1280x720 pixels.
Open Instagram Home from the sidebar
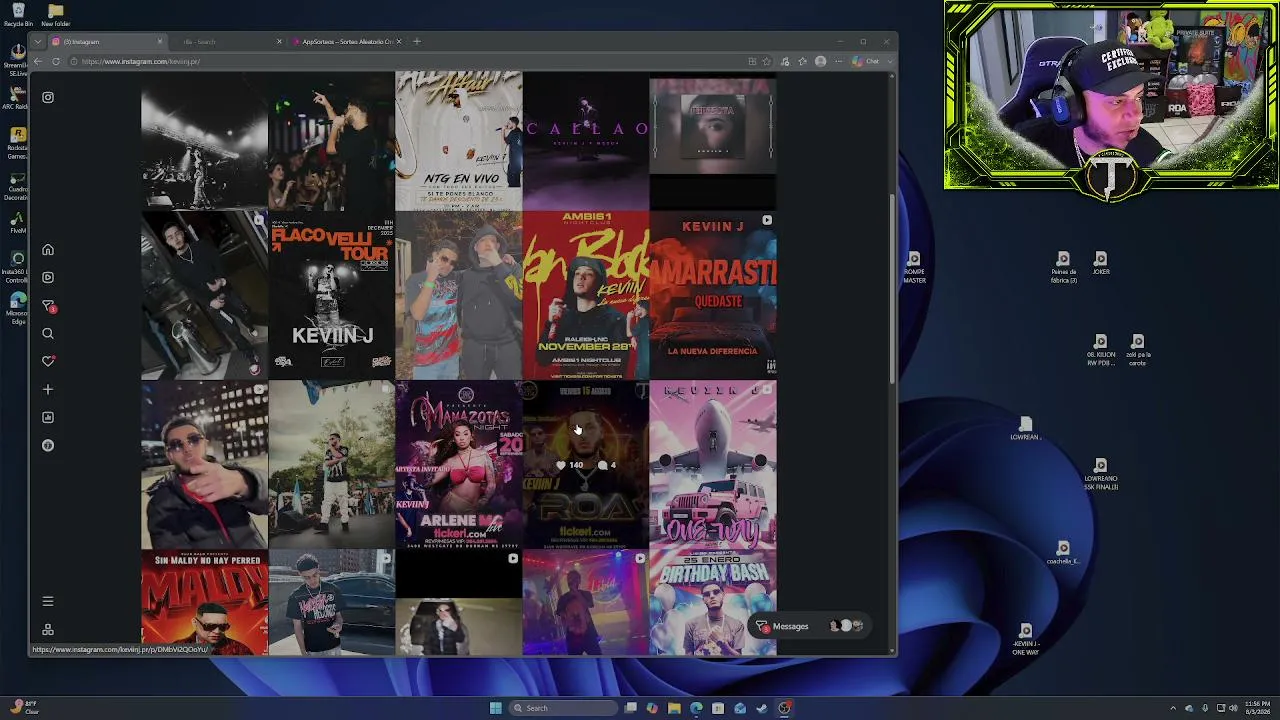point(47,250)
